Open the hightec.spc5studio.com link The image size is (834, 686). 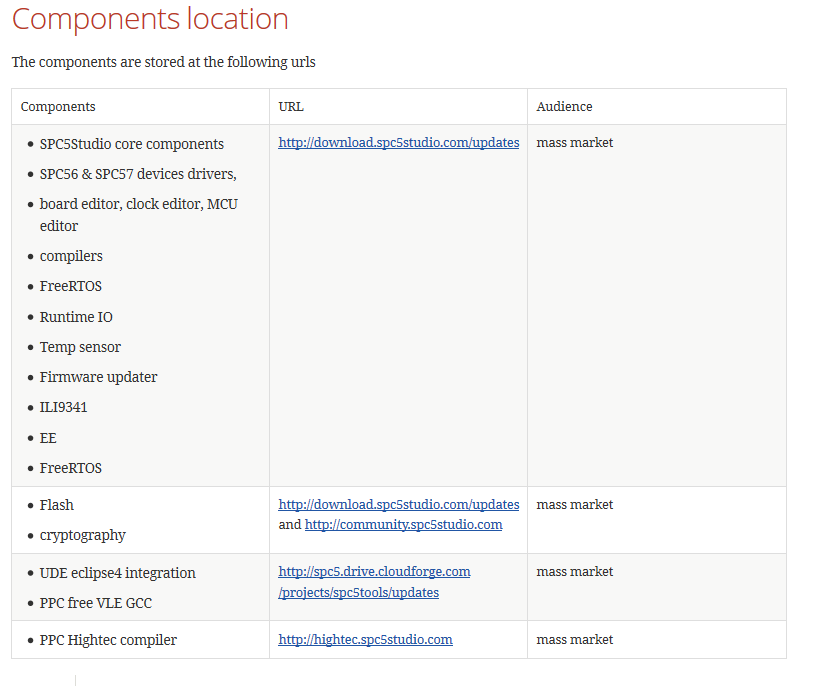click(x=365, y=639)
